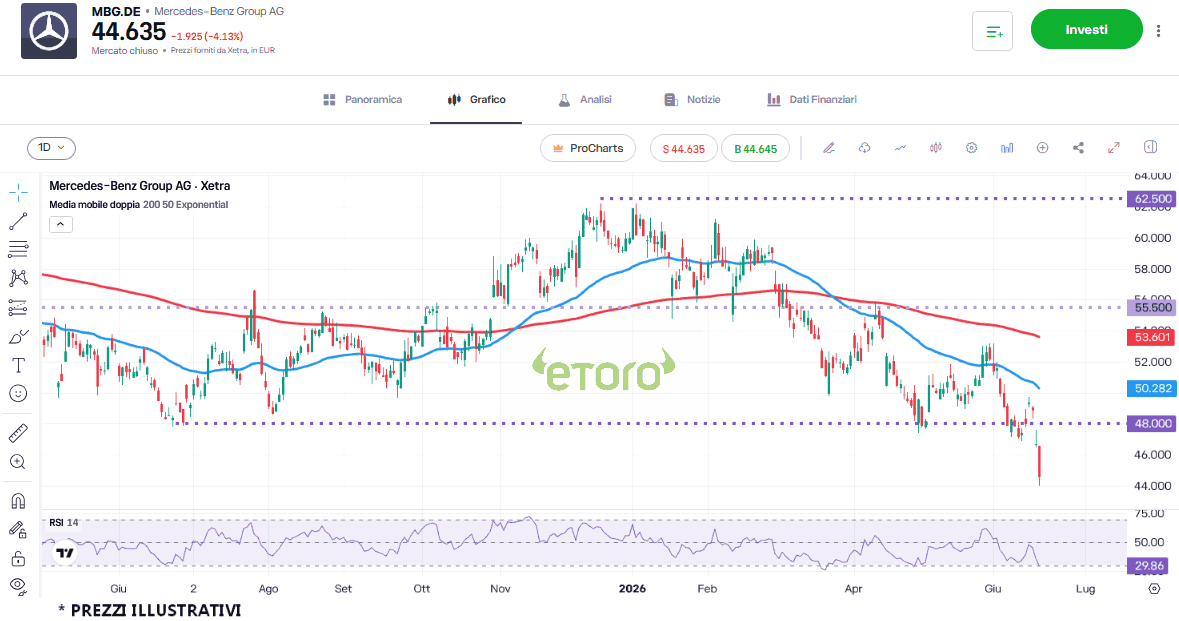This screenshot has height=621, width=1179.
Task: Select the ruler measure tool
Action: (x=18, y=433)
